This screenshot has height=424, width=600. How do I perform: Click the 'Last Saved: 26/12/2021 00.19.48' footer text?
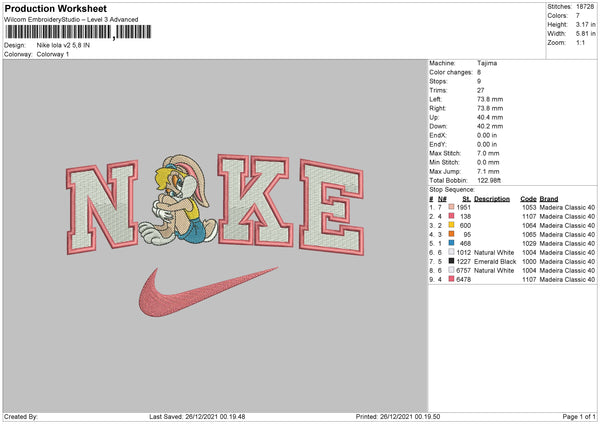point(197,416)
